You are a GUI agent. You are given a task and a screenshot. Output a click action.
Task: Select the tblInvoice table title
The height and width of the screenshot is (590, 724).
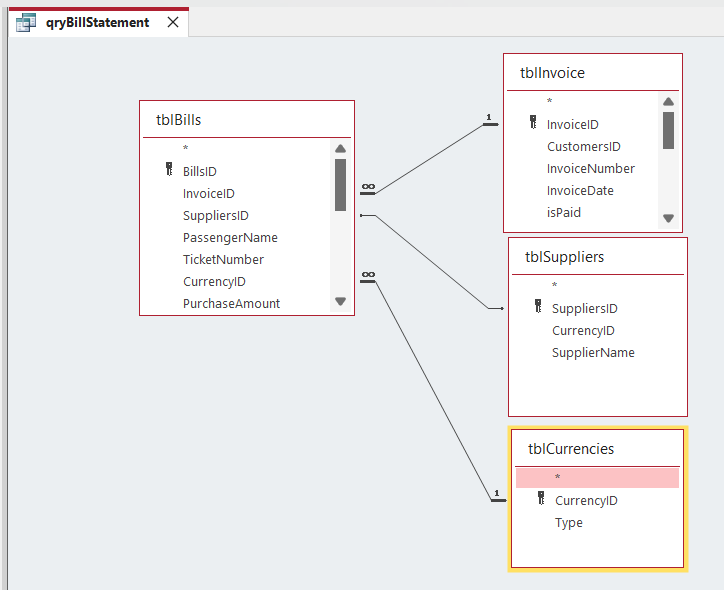tap(552, 73)
